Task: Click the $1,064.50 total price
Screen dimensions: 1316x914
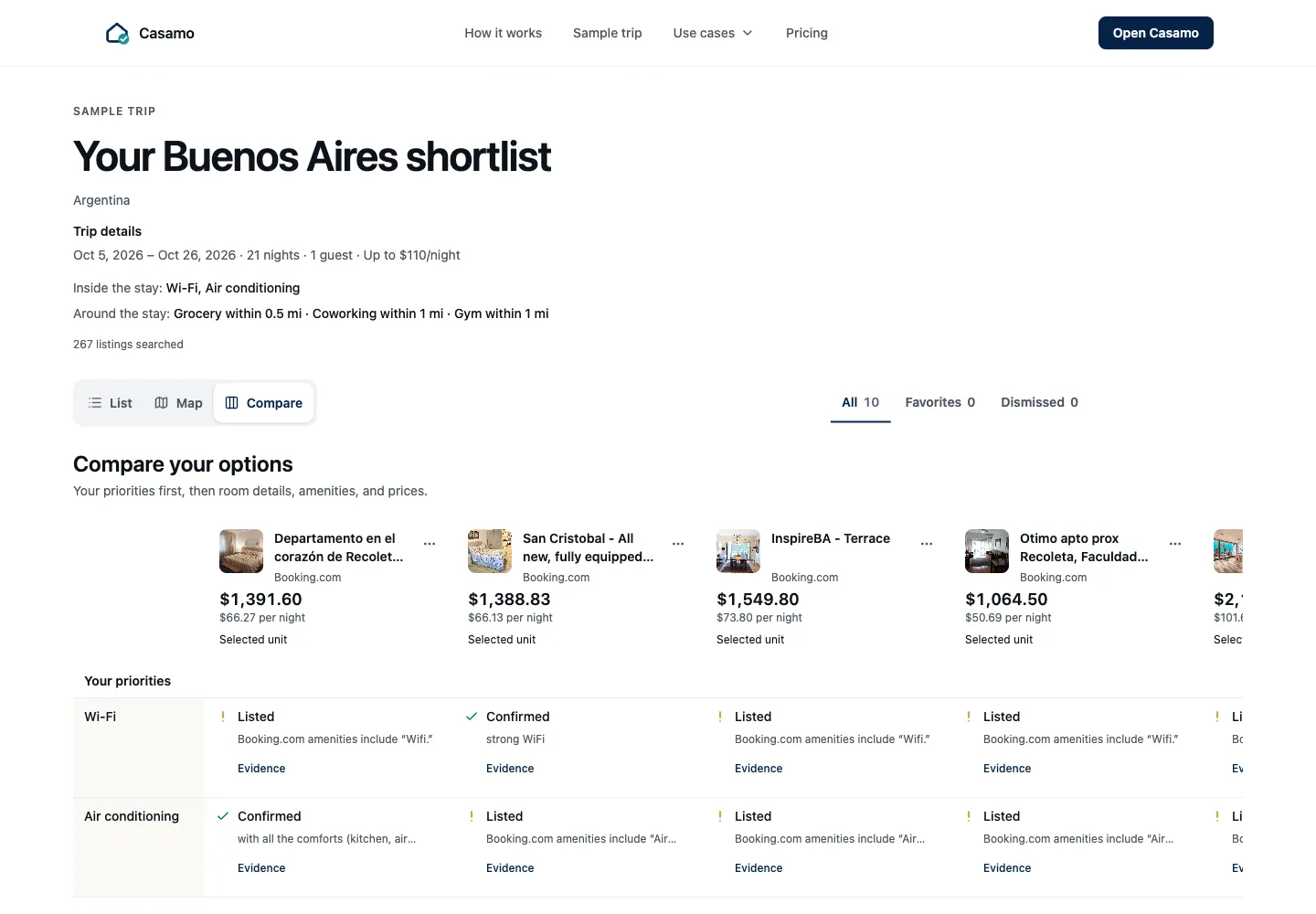Action: pyautogui.click(x=1006, y=600)
